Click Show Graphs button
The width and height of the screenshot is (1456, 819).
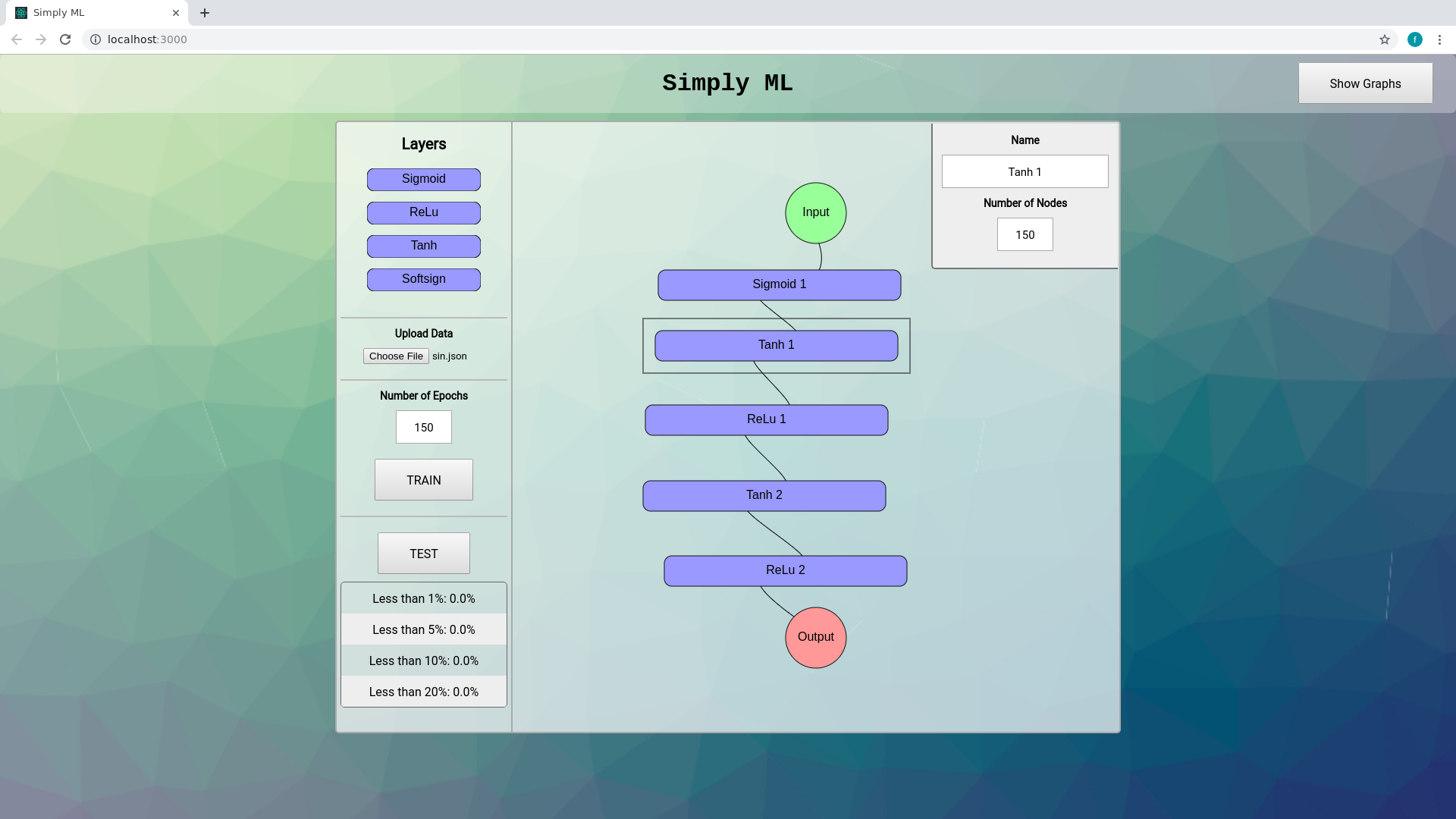tap(1364, 83)
